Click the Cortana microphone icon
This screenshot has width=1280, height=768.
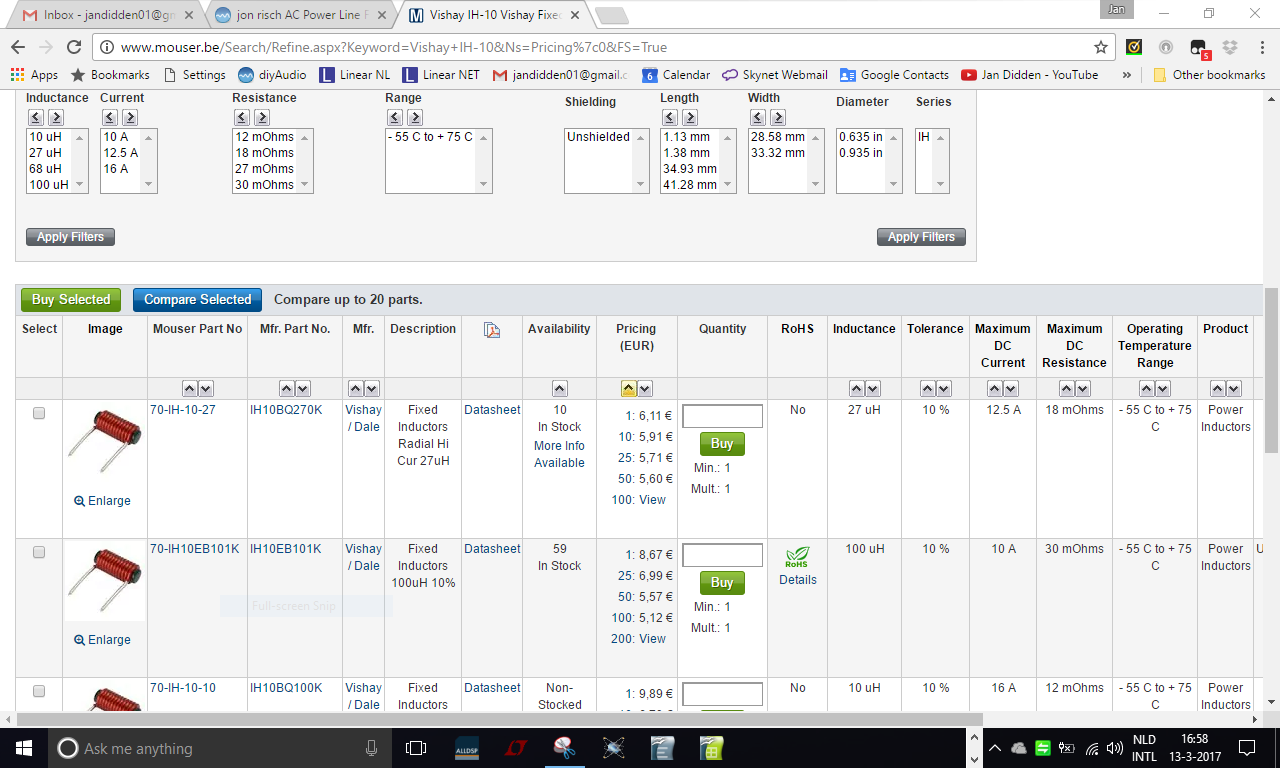coord(371,748)
